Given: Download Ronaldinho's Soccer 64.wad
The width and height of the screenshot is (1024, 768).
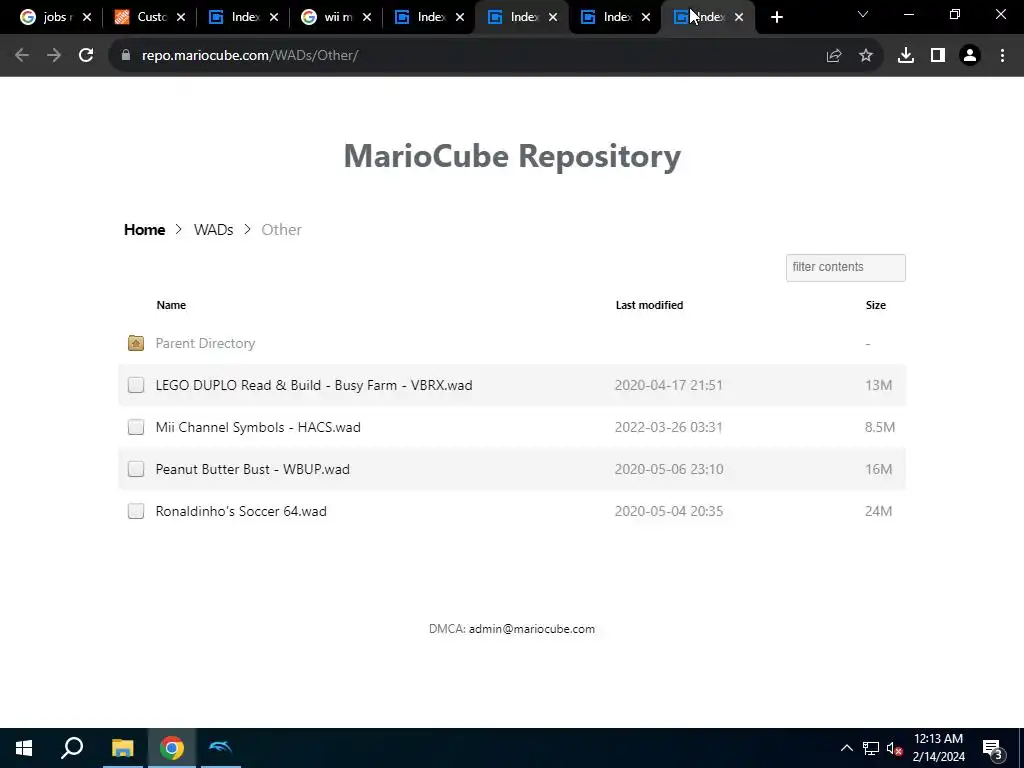Looking at the screenshot, I should (241, 511).
